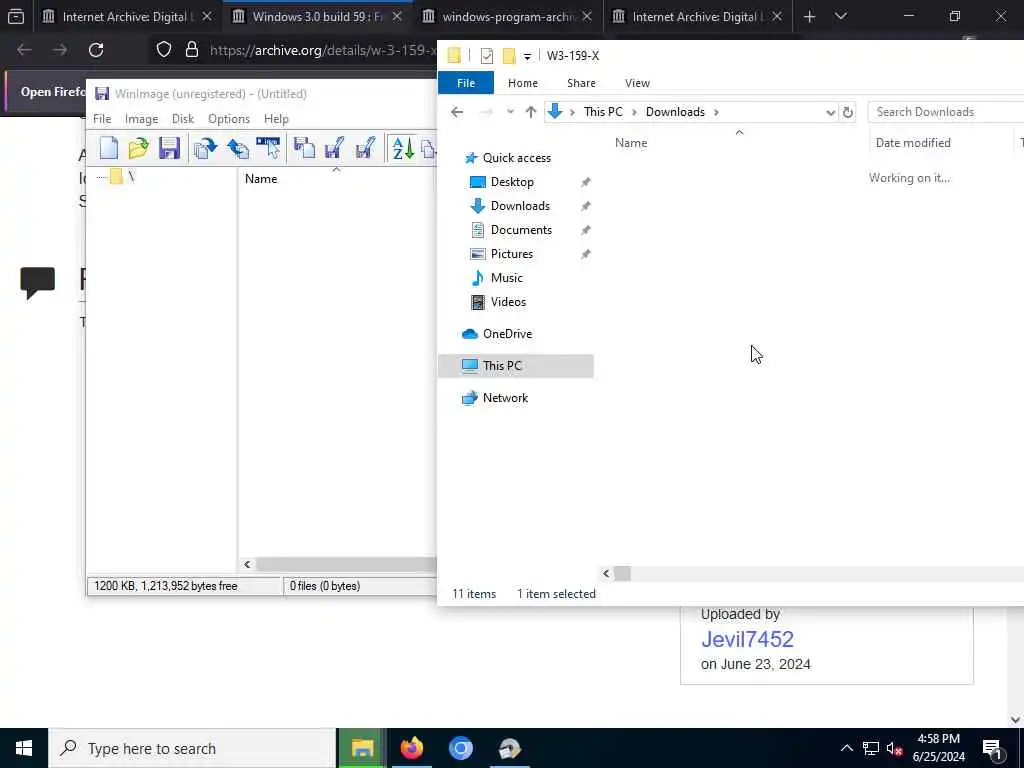Click Properties checkmark icon in Explorer title bar
This screenshot has height=768, width=1024.
click(487, 56)
